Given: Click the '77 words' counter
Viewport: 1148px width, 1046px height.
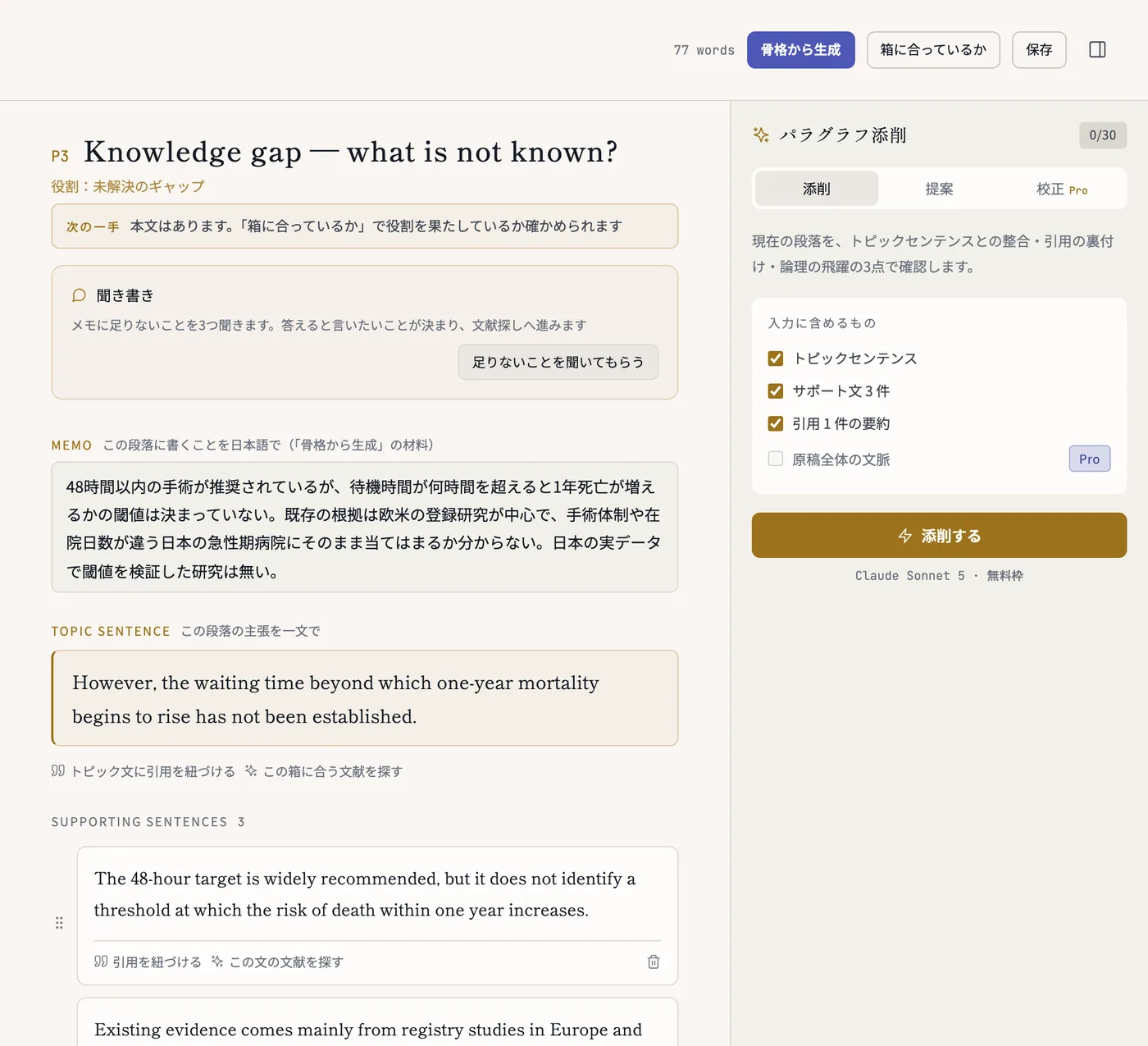Looking at the screenshot, I should click(x=704, y=50).
